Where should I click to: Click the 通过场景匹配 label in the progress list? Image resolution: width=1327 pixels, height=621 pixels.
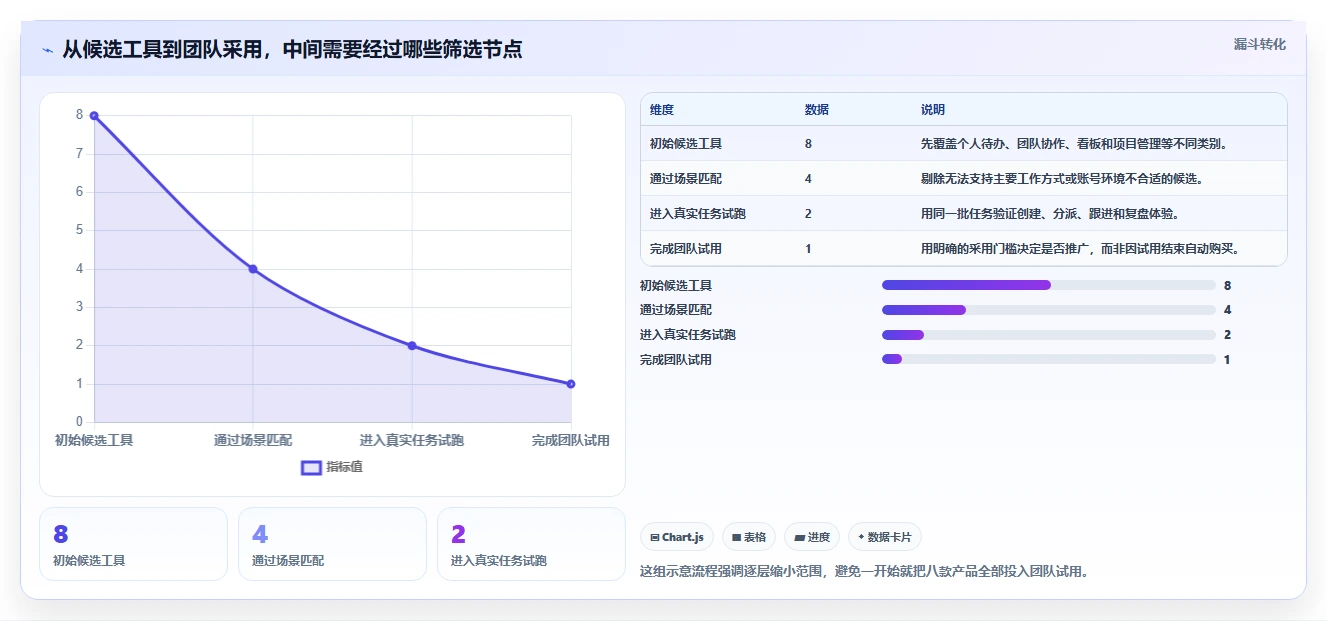click(x=676, y=310)
